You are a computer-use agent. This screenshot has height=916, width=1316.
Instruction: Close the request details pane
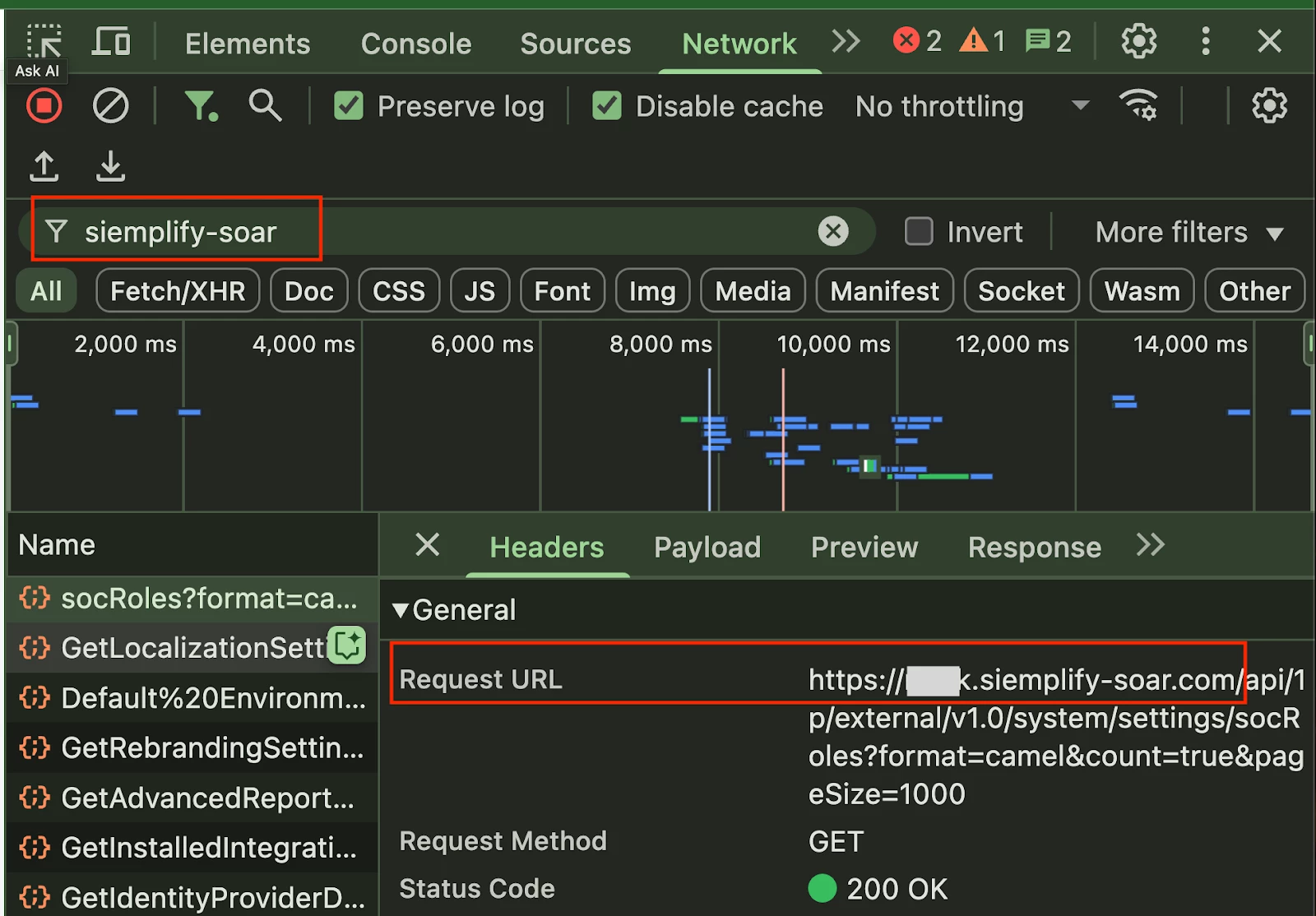tap(428, 544)
